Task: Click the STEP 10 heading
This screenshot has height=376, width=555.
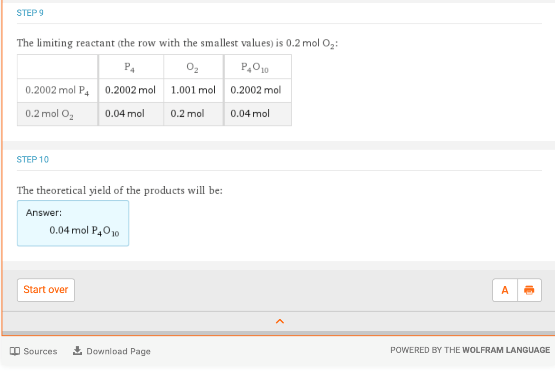Action: coord(33,159)
